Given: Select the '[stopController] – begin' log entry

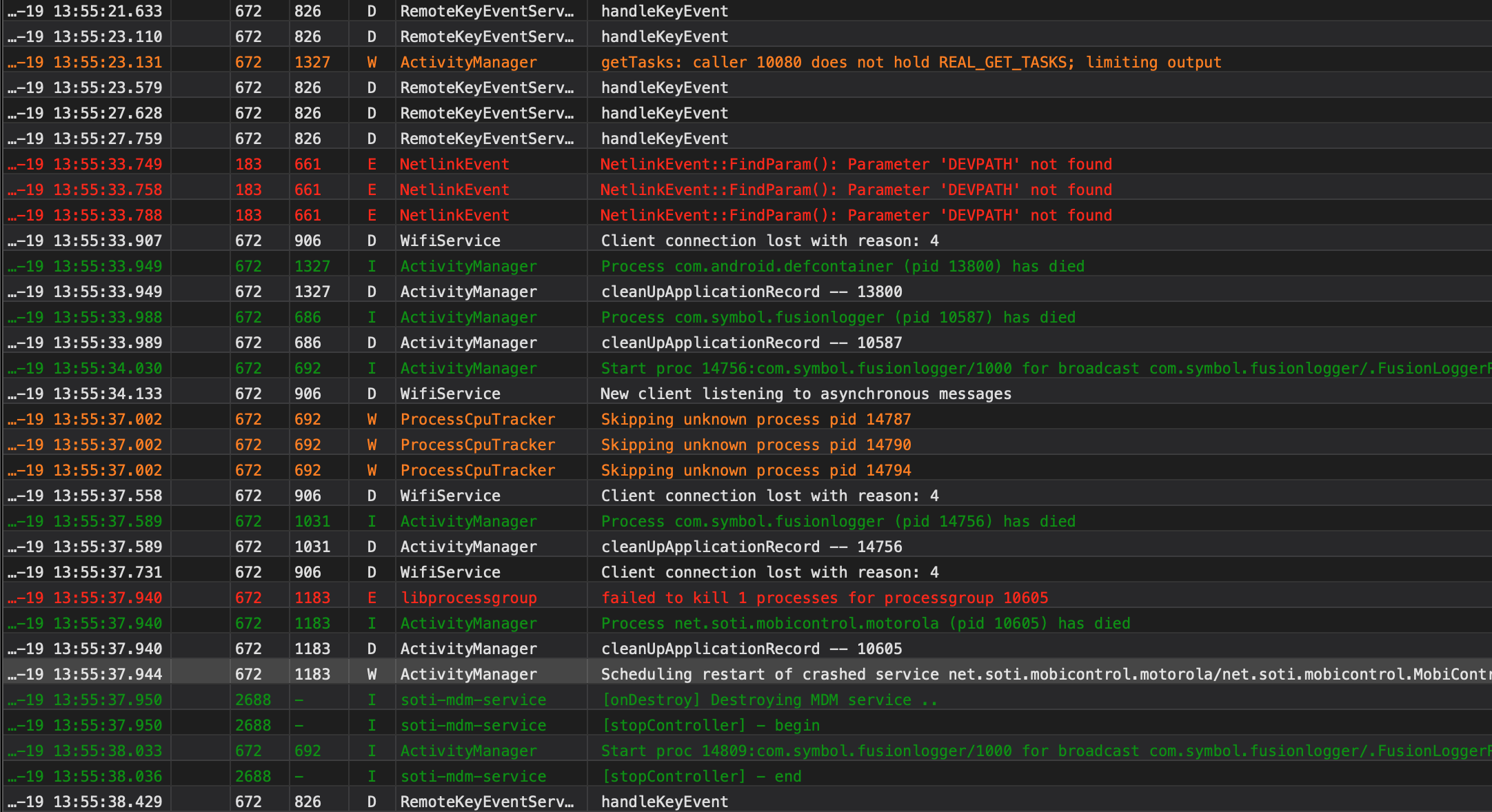Looking at the screenshot, I should tap(710, 725).
